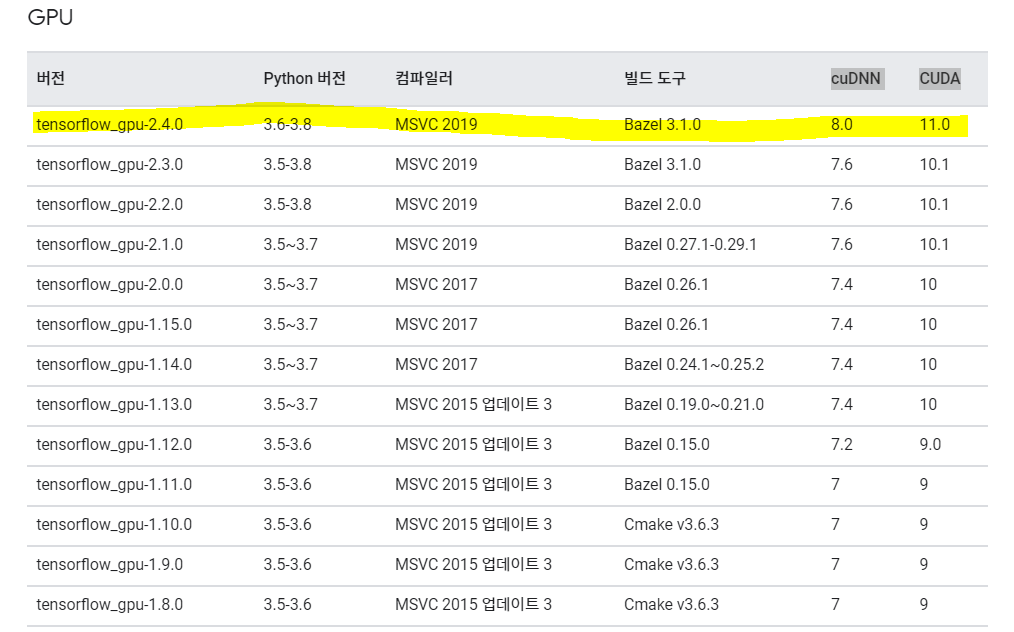Click Bazel 0.24.1~0.25.2 build tool cell
Viewport: 1014px width, 632px height.
pos(694,365)
